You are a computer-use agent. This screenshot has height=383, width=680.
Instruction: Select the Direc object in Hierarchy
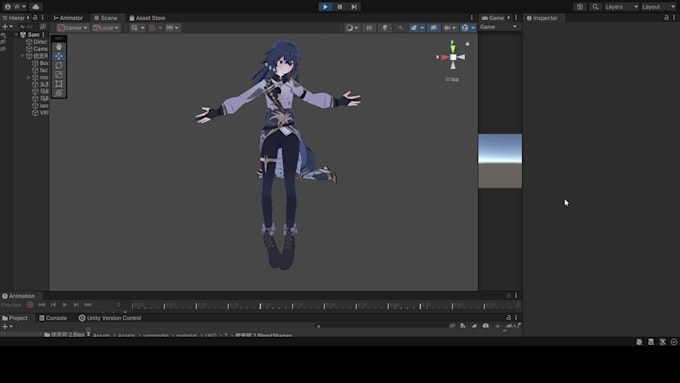point(37,42)
